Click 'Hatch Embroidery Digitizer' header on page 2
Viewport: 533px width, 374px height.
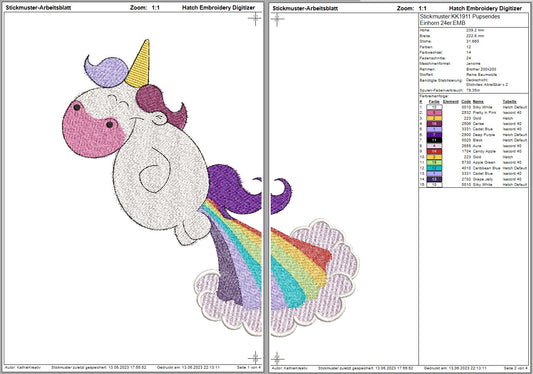point(485,8)
